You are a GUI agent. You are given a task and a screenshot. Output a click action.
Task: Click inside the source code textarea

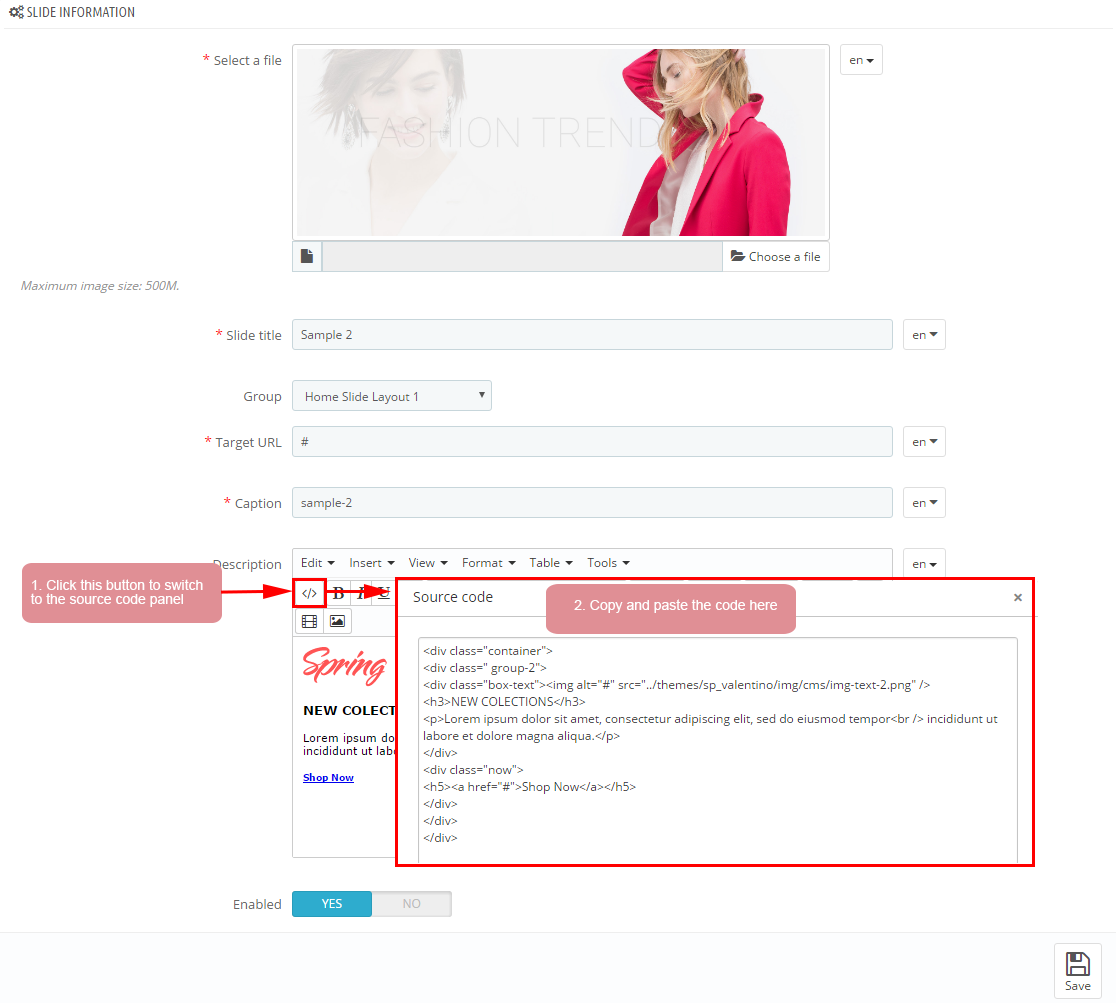(717, 750)
